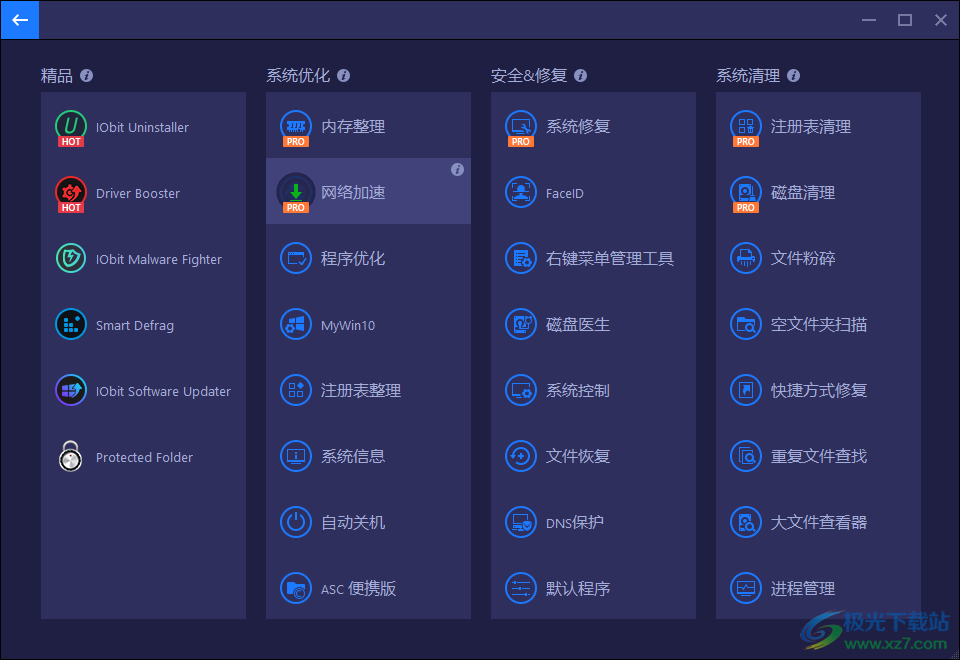Viewport: 960px width, 660px height.
Task: Click the 程序优化 text label
Action: [x=353, y=258]
